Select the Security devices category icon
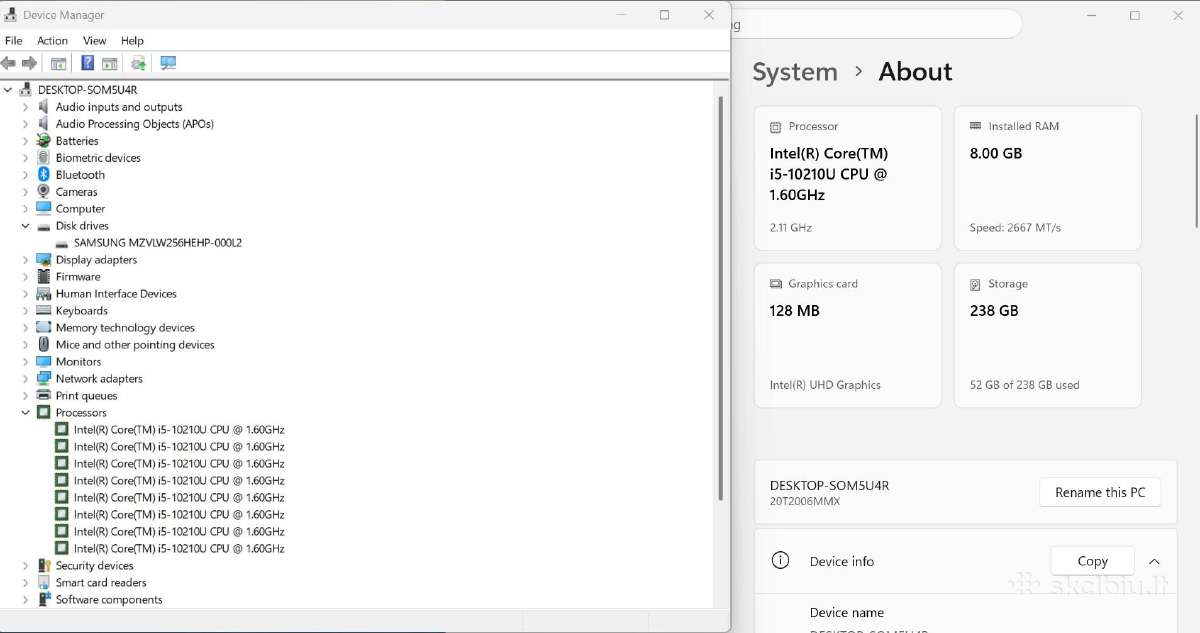The image size is (1200, 633). pyautogui.click(x=44, y=566)
